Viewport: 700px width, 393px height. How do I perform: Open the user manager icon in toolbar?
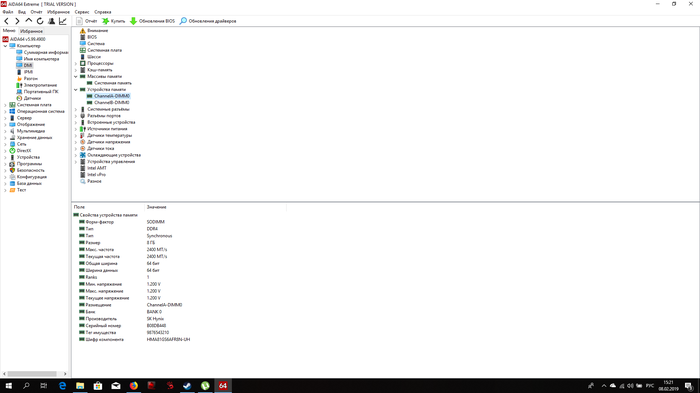point(51,21)
